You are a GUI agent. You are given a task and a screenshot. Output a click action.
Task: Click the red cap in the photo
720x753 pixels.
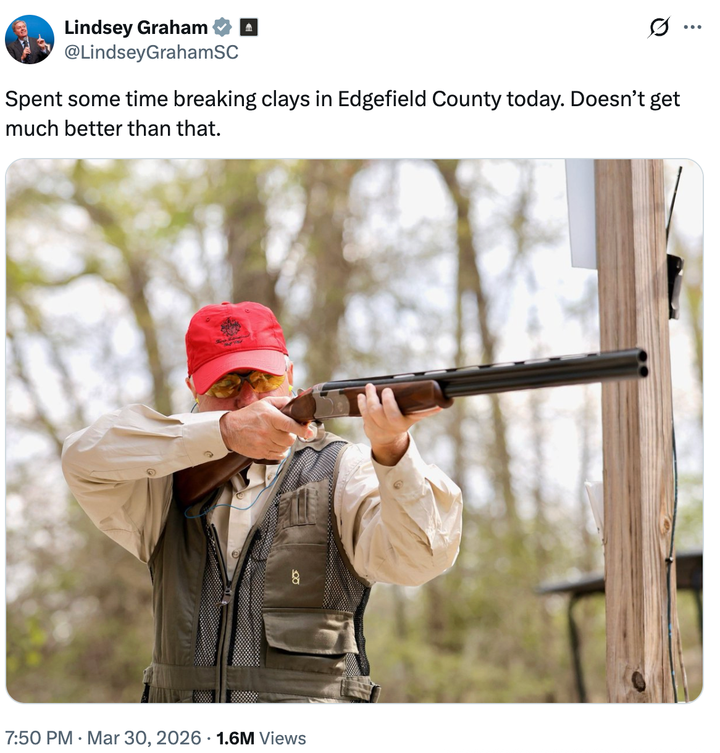point(236,342)
